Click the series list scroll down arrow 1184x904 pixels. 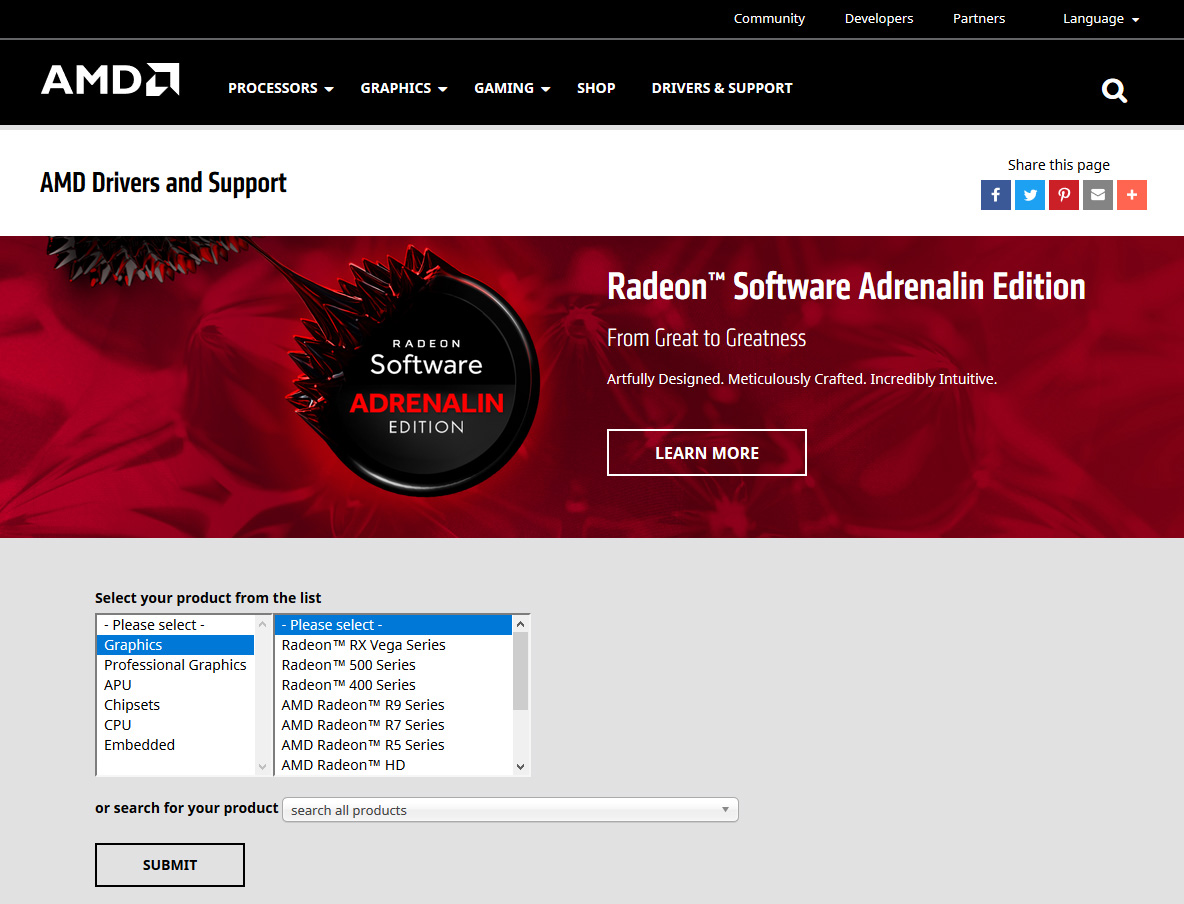point(520,766)
